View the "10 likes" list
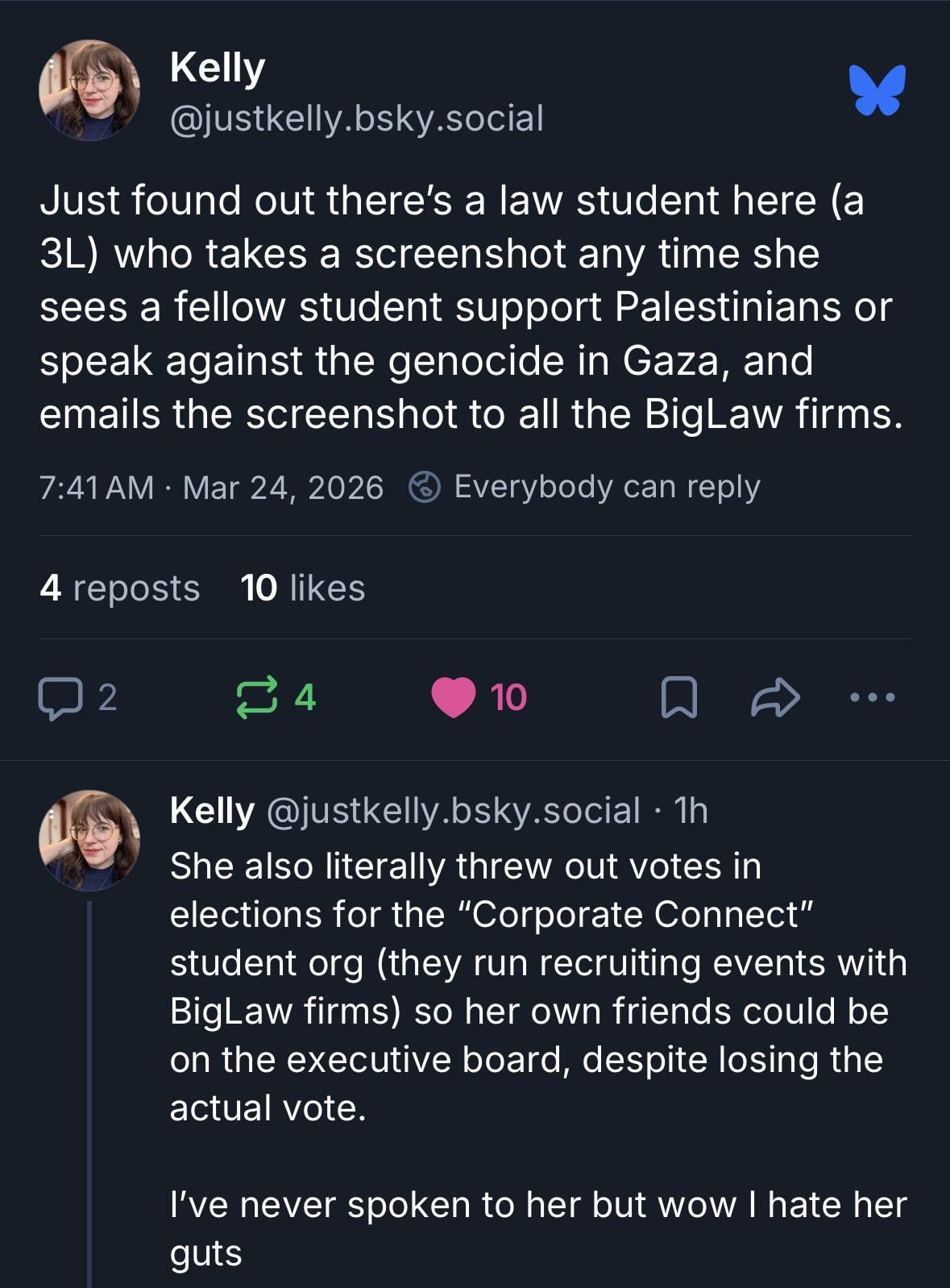Image resolution: width=950 pixels, height=1288 pixels. 302,588
